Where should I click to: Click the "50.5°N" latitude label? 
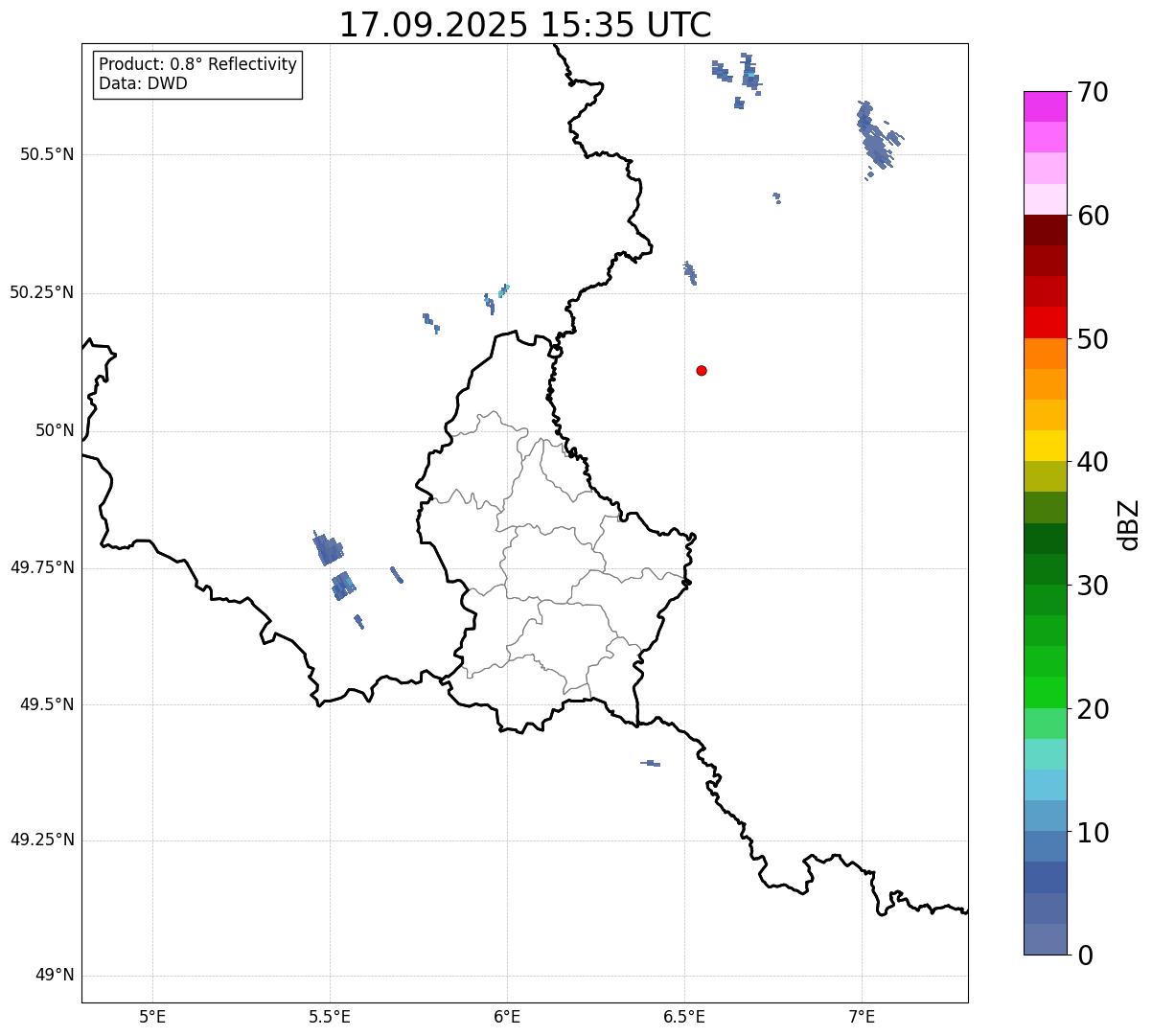pos(47,154)
